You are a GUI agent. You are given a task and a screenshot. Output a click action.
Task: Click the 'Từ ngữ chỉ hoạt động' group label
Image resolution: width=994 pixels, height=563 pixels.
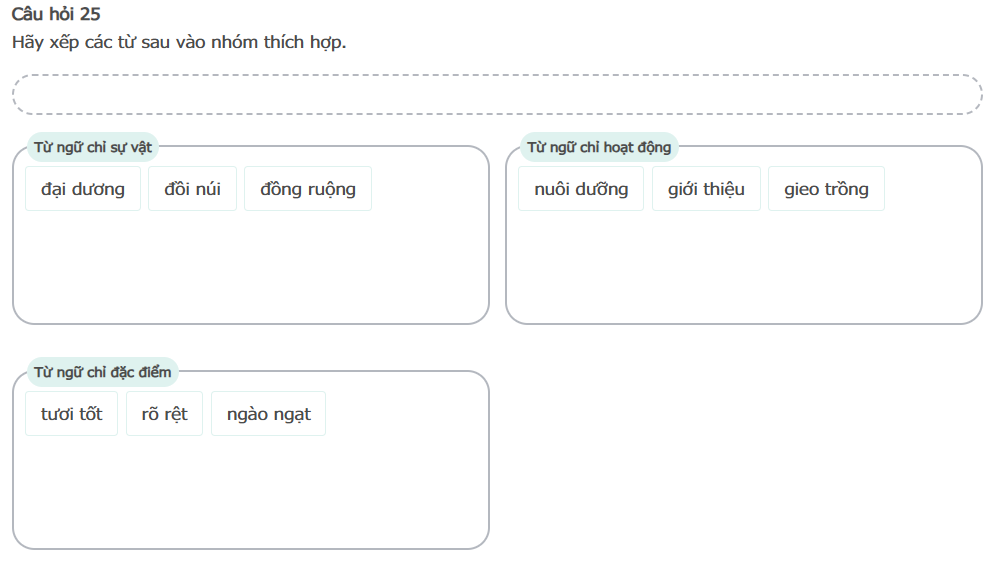(x=599, y=147)
